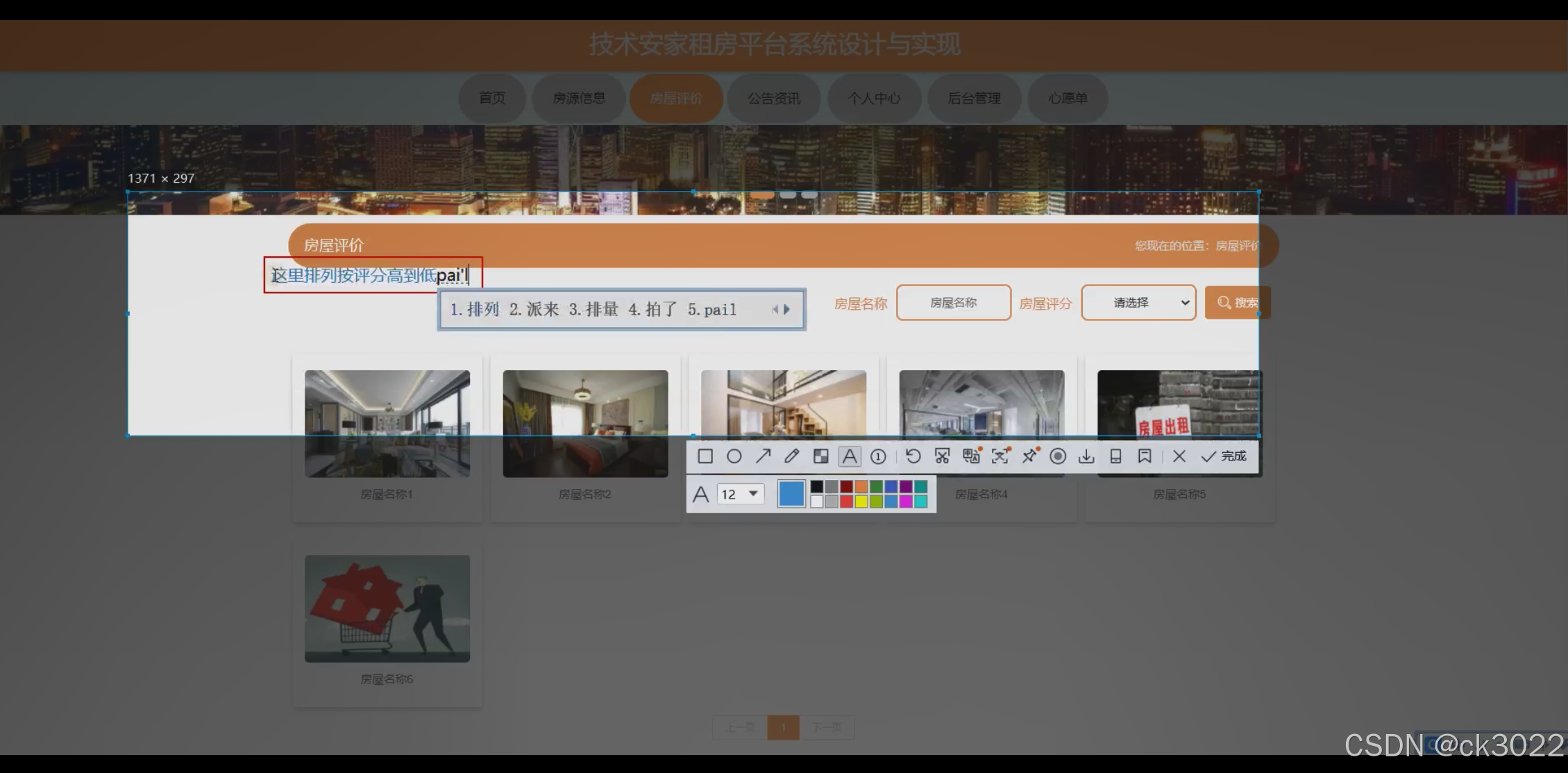Click the screen recording icon
The height and width of the screenshot is (773, 1568).
pyautogui.click(x=1058, y=456)
